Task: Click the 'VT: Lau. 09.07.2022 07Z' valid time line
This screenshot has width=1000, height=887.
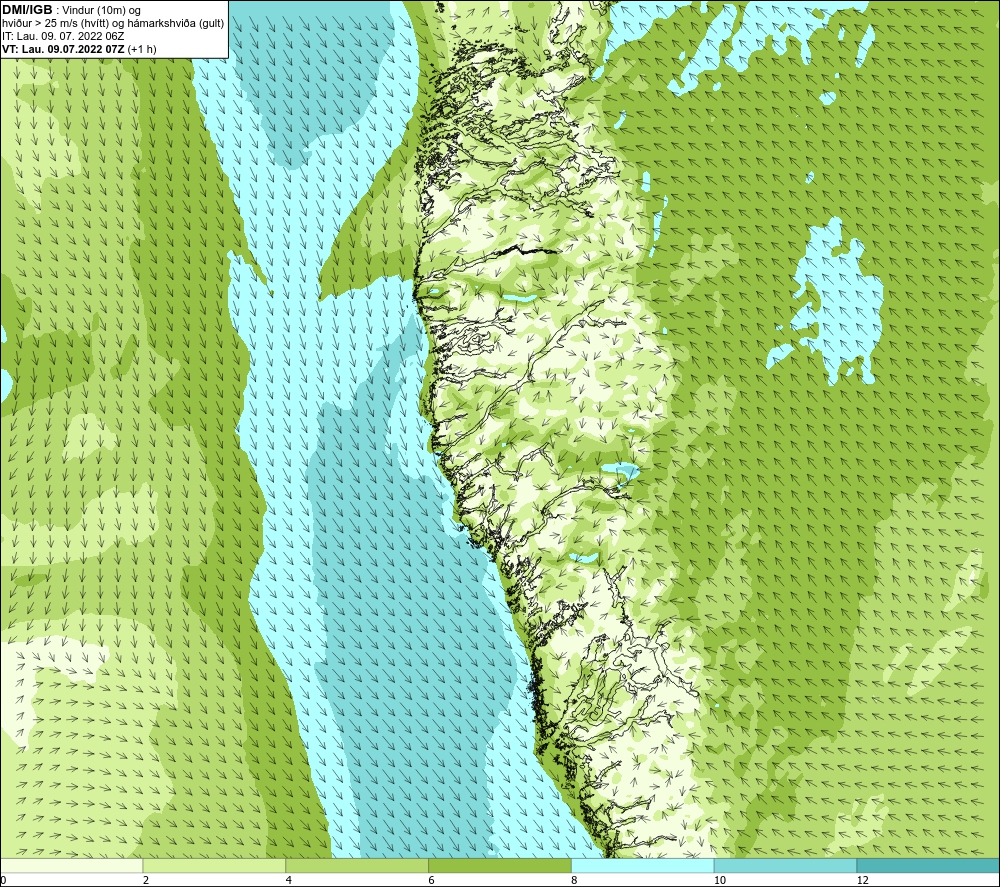Action: [x=63, y=49]
